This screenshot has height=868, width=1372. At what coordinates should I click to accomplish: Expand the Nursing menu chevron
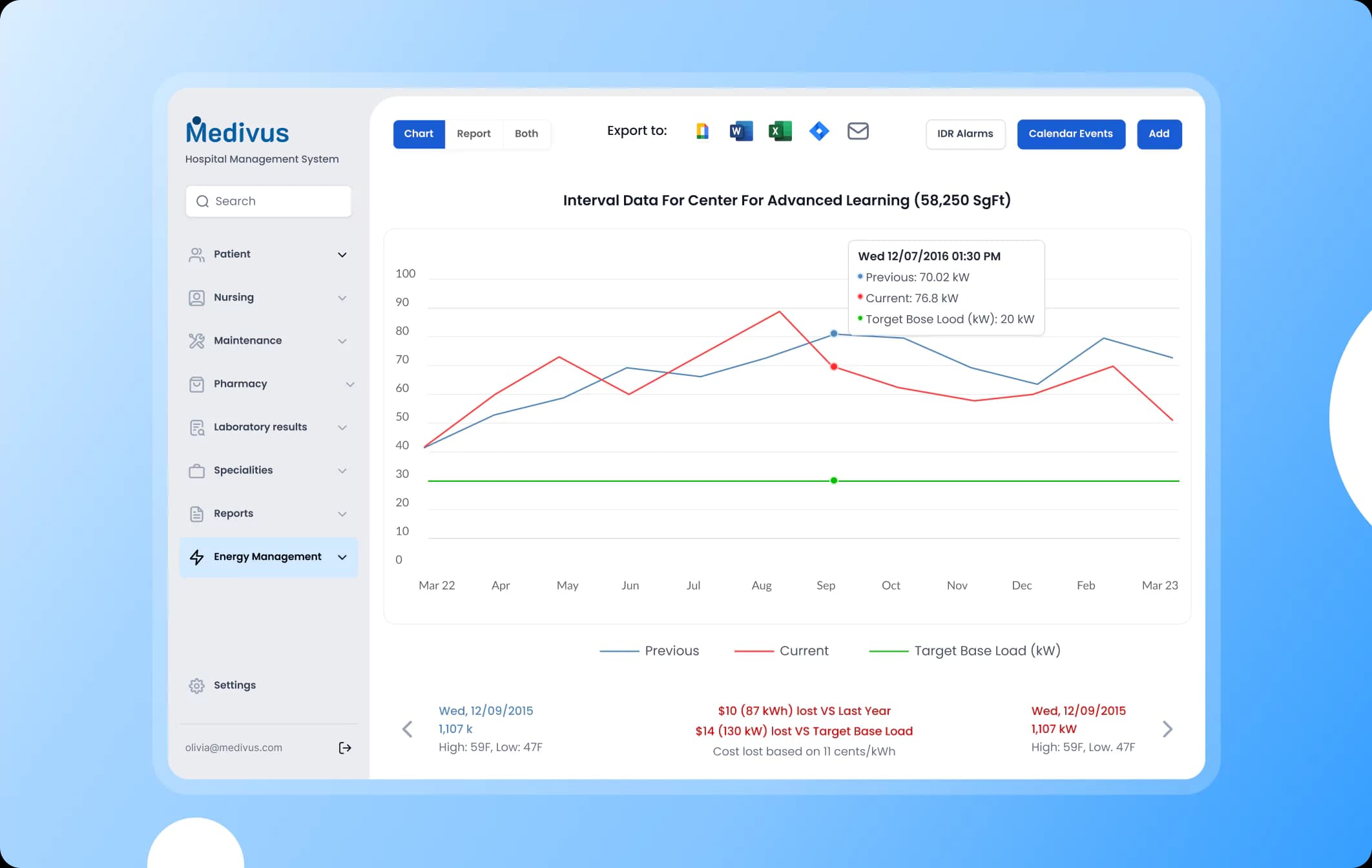click(x=342, y=298)
